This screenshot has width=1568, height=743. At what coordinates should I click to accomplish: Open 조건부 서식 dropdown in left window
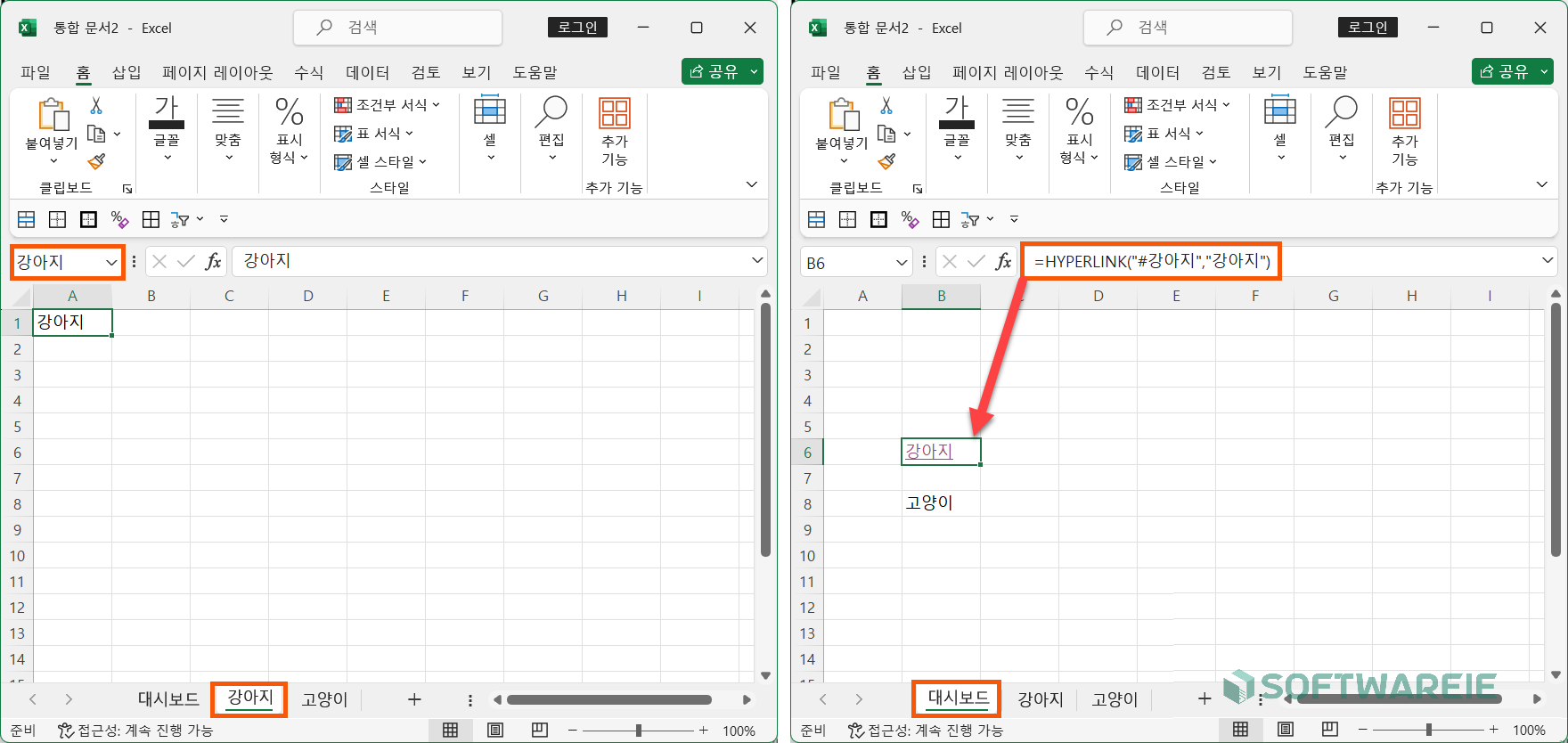tap(388, 105)
